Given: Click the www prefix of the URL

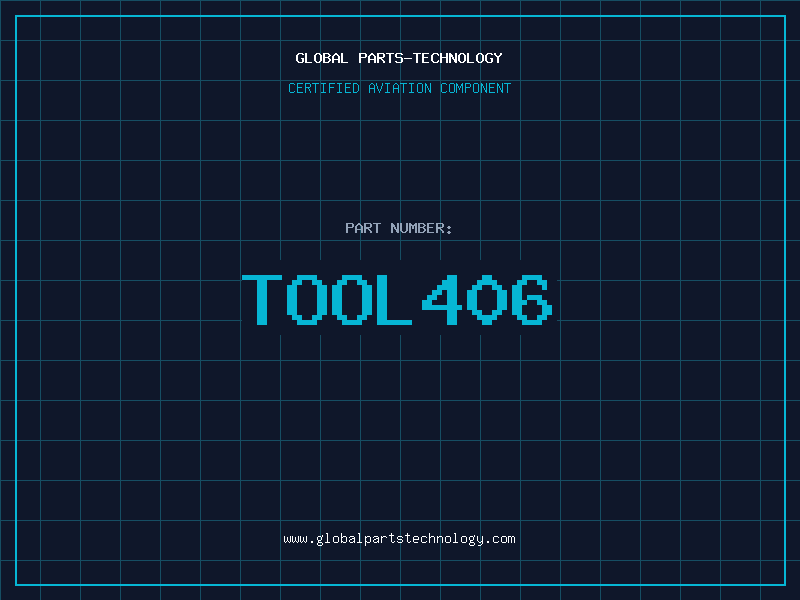Looking at the screenshot, I should point(295,538).
